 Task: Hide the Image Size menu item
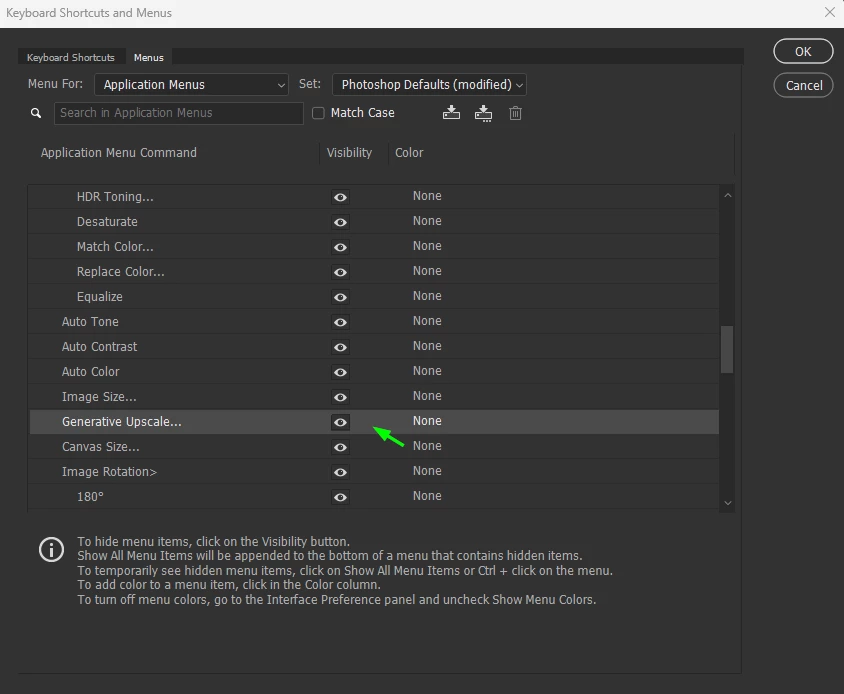340,397
